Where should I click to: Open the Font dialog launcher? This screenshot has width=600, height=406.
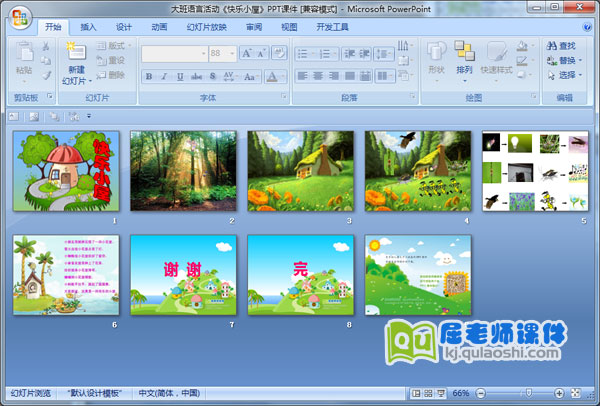[284, 96]
